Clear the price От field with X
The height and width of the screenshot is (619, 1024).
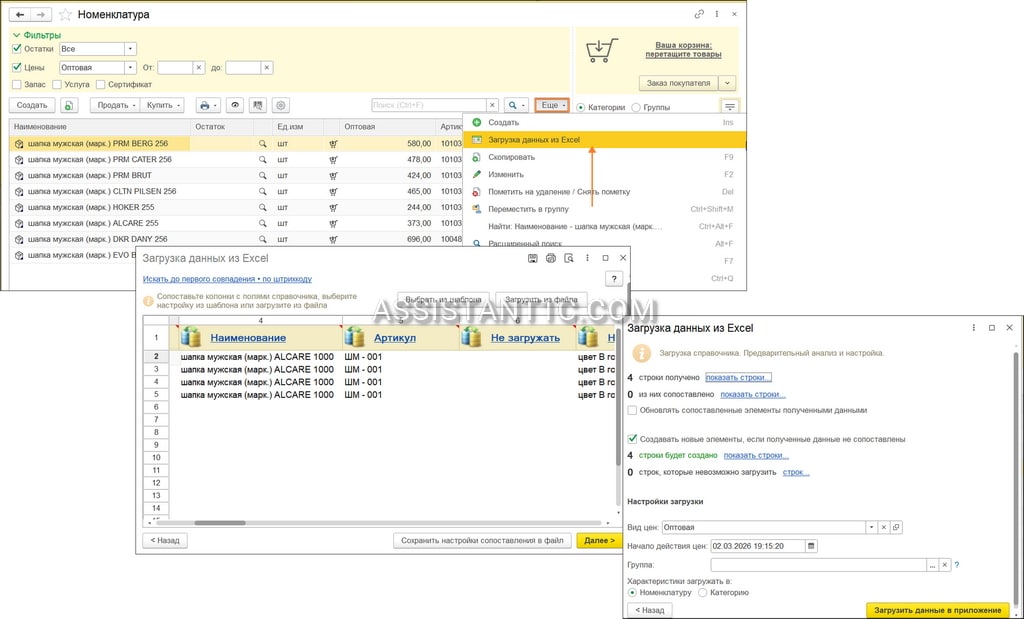[x=199, y=67]
